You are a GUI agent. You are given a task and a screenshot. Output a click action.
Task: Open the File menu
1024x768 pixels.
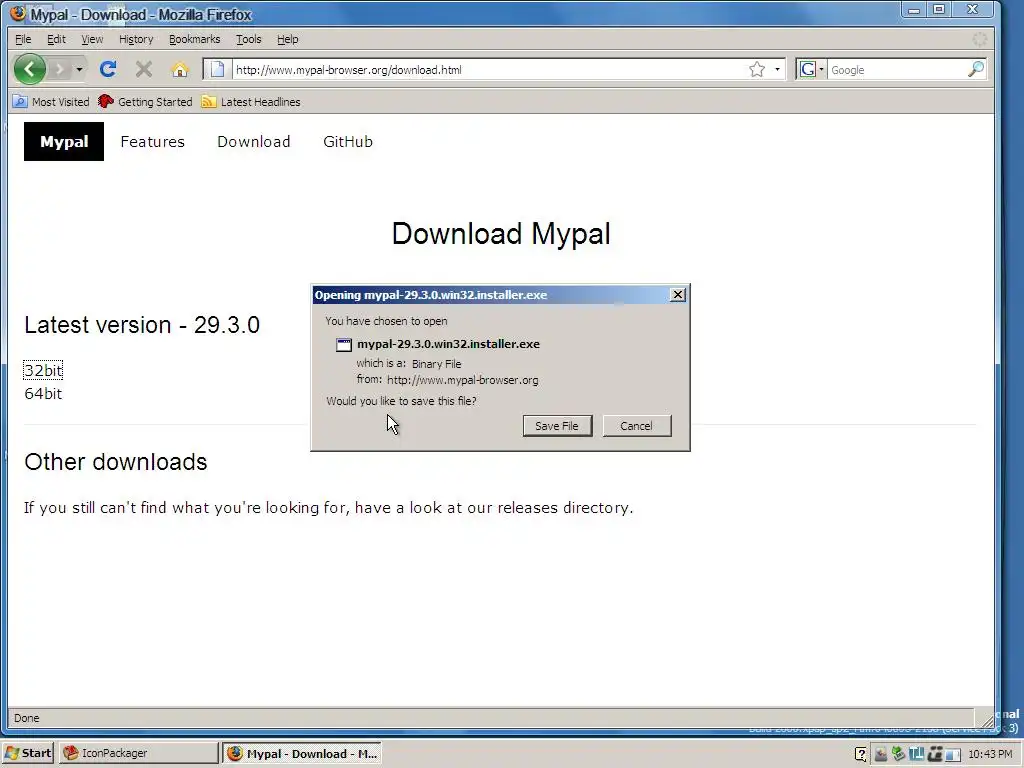pyautogui.click(x=23, y=39)
